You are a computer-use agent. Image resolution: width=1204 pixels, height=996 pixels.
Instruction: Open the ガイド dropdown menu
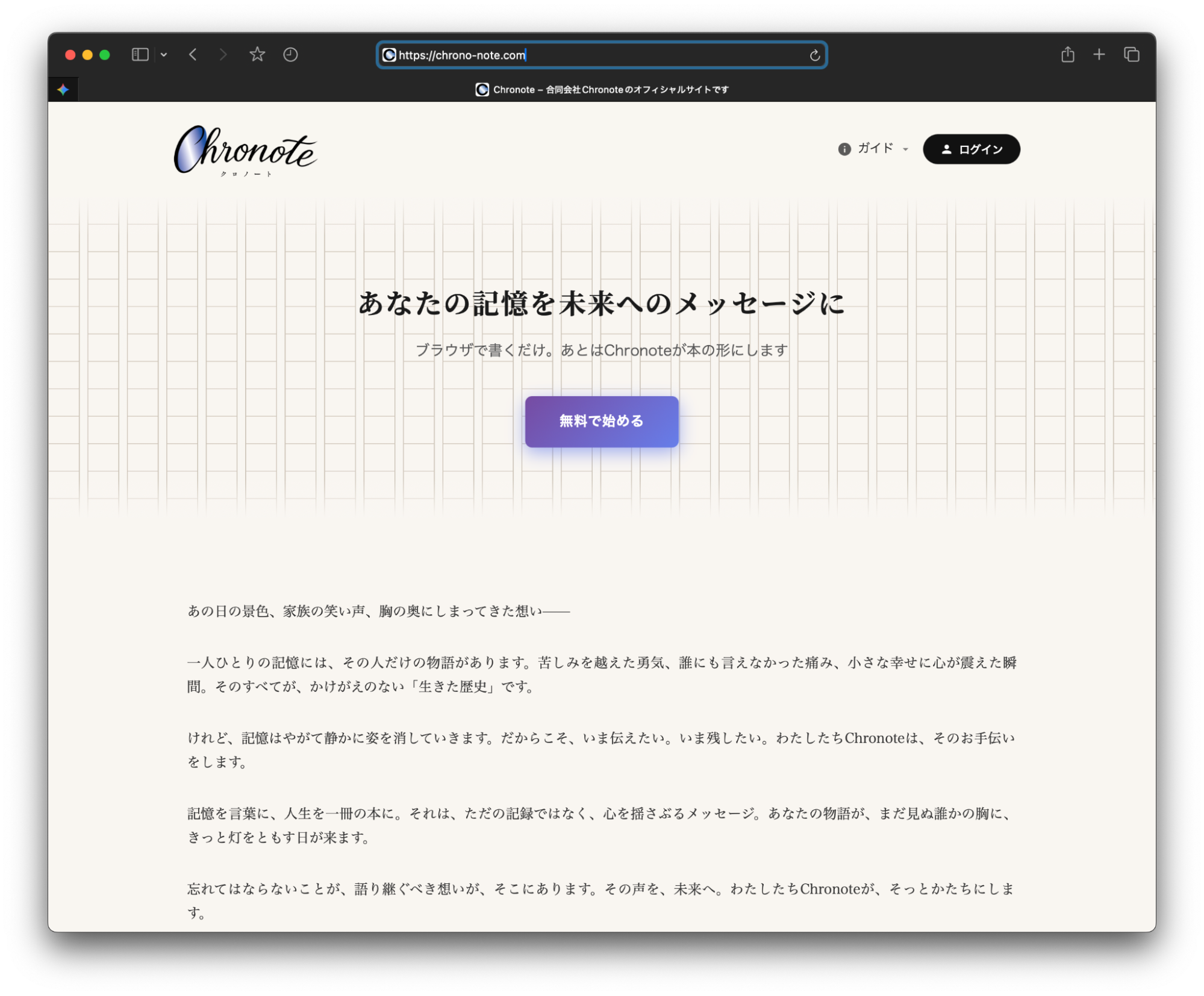[x=876, y=148]
